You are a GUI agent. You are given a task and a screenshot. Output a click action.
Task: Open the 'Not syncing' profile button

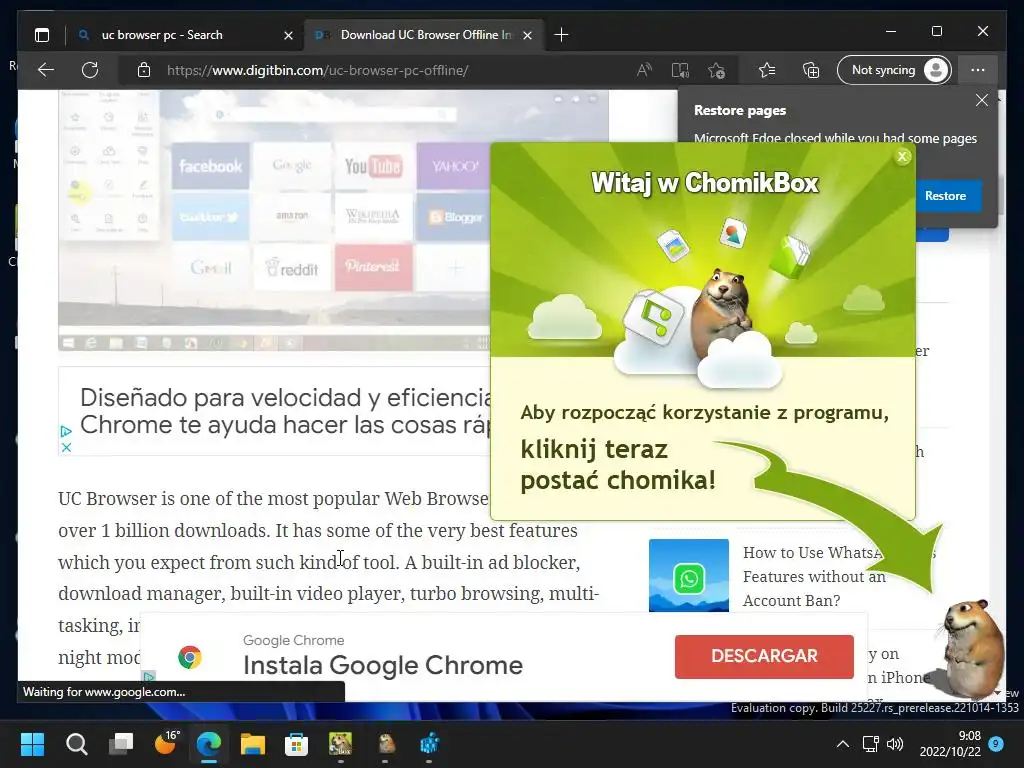[893, 70]
